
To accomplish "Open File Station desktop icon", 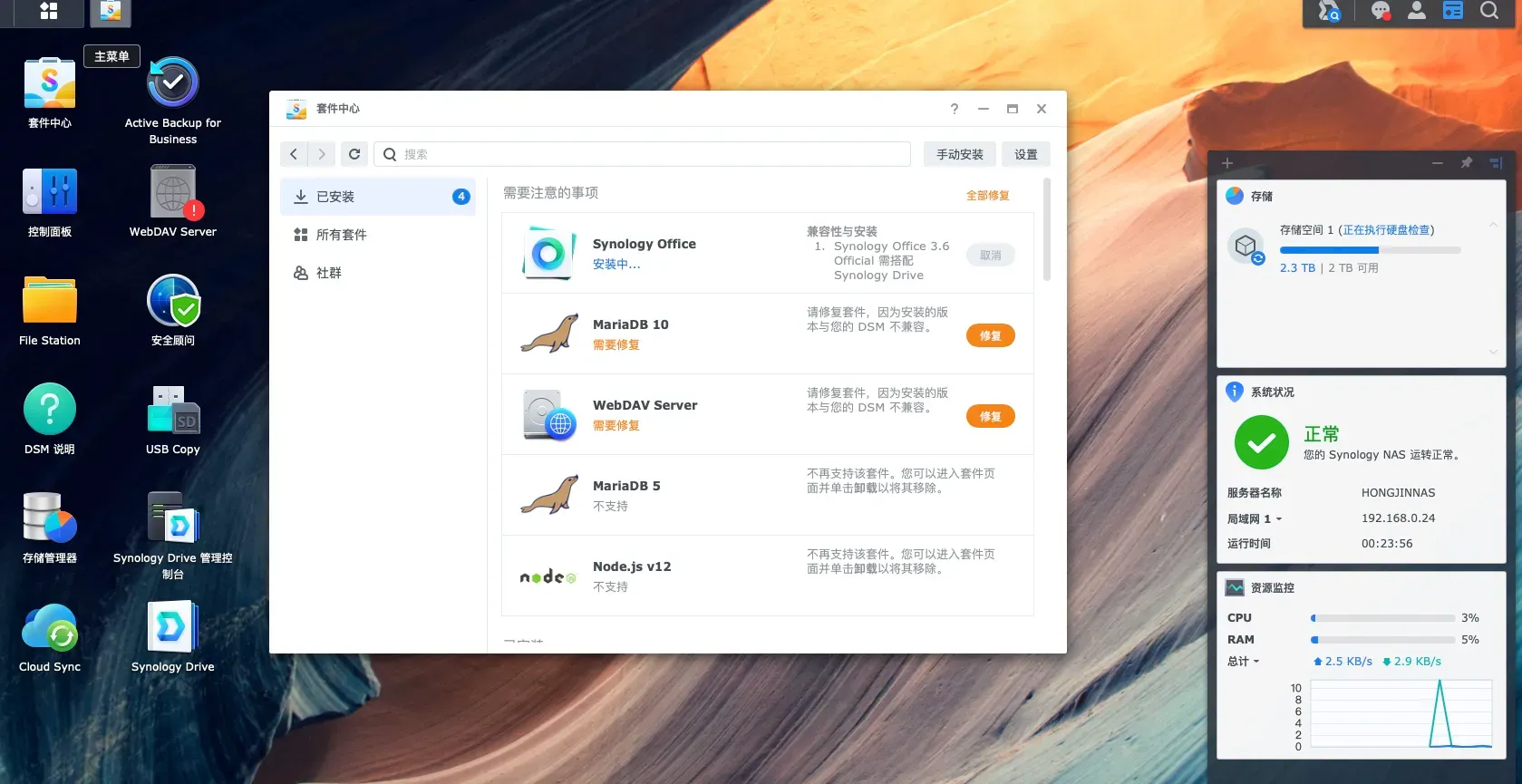I will [50, 301].
